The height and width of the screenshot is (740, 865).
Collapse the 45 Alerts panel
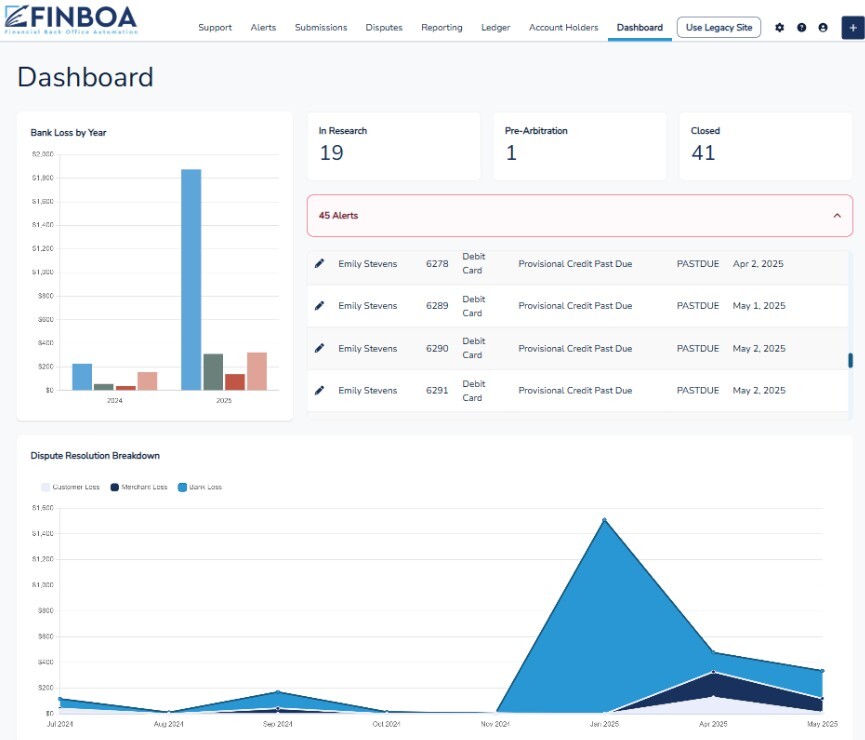(836, 216)
